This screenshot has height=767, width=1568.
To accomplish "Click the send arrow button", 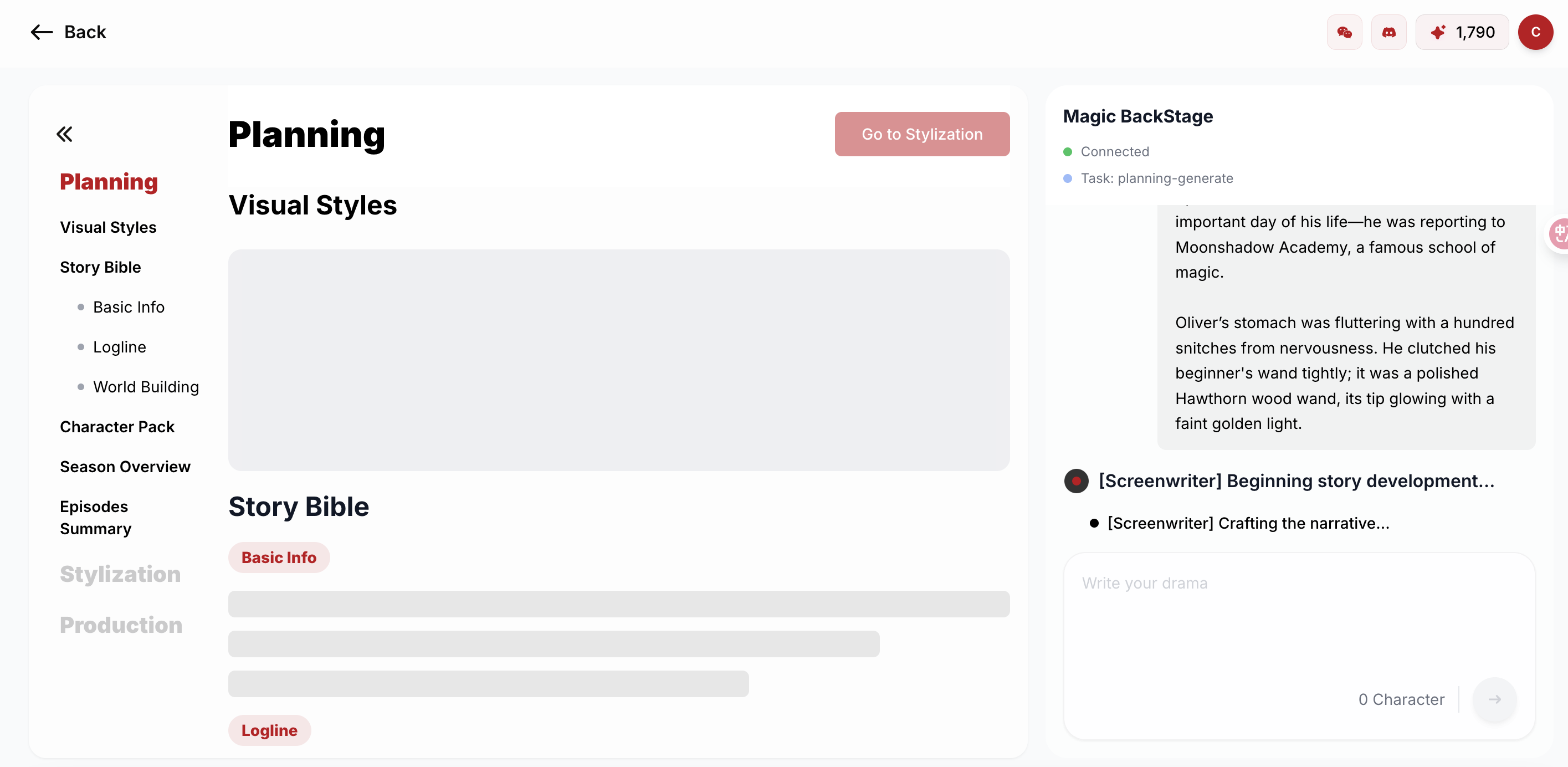I will coord(1494,699).
